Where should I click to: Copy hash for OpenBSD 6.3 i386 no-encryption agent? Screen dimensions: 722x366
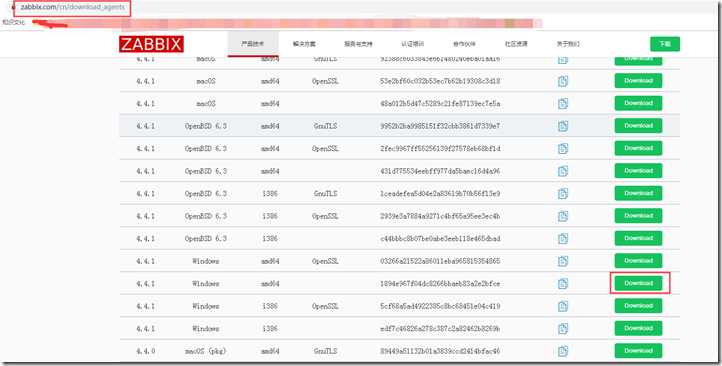563,238
